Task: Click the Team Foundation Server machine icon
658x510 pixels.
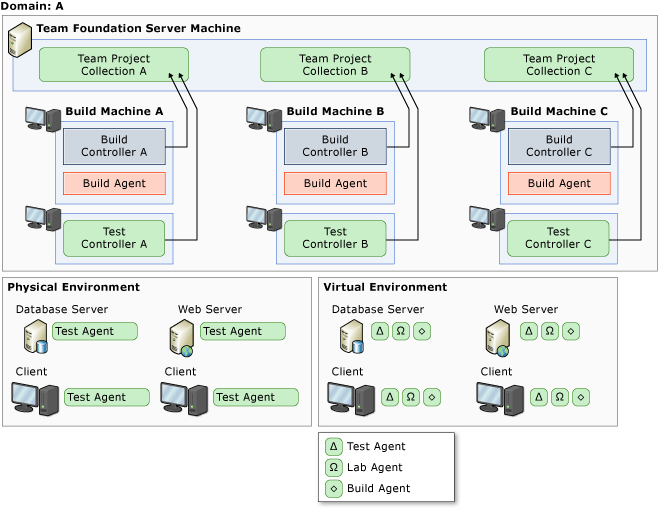Action: tap(20, 40)
